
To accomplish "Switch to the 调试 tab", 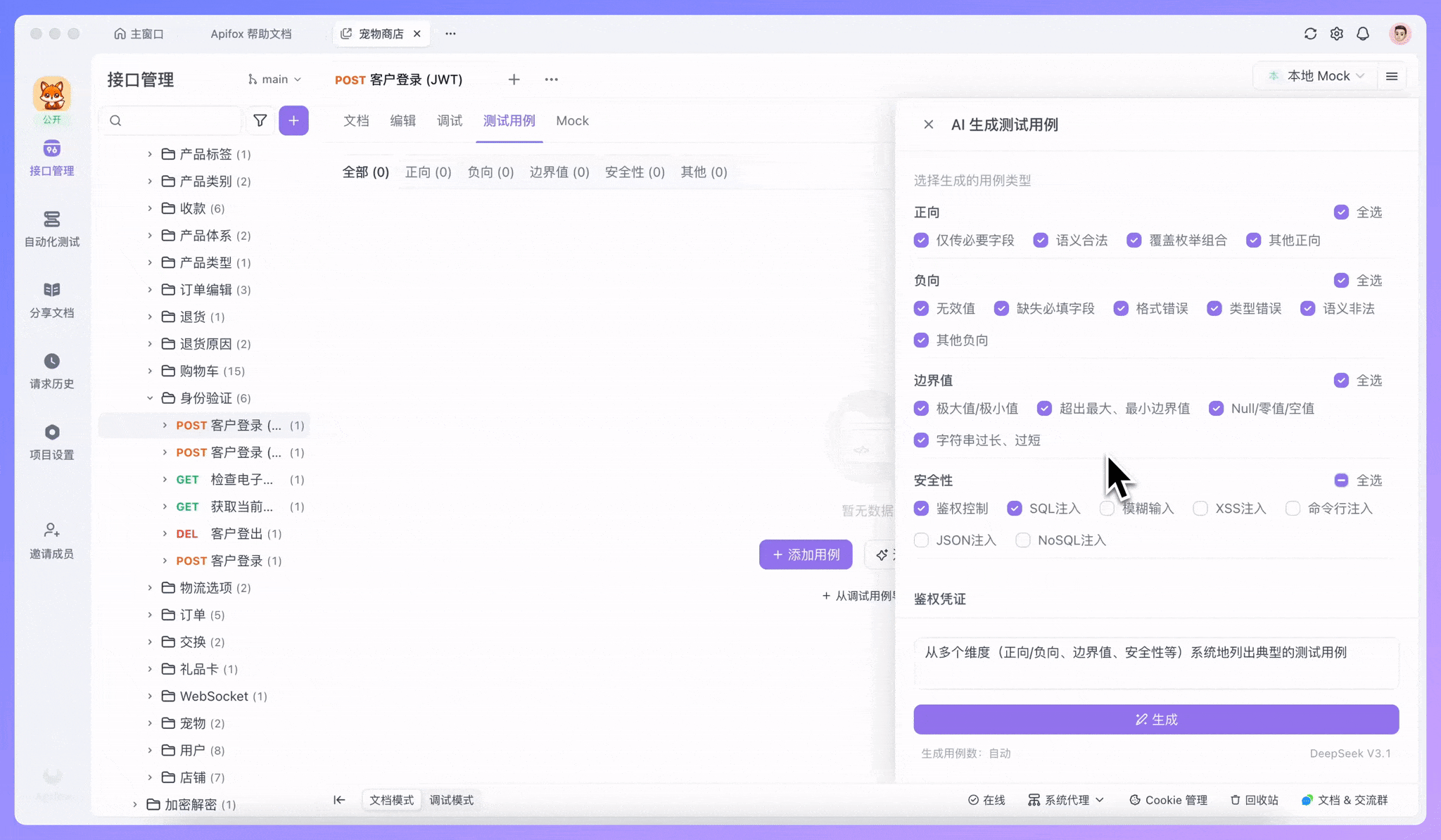I will (449, 120).
